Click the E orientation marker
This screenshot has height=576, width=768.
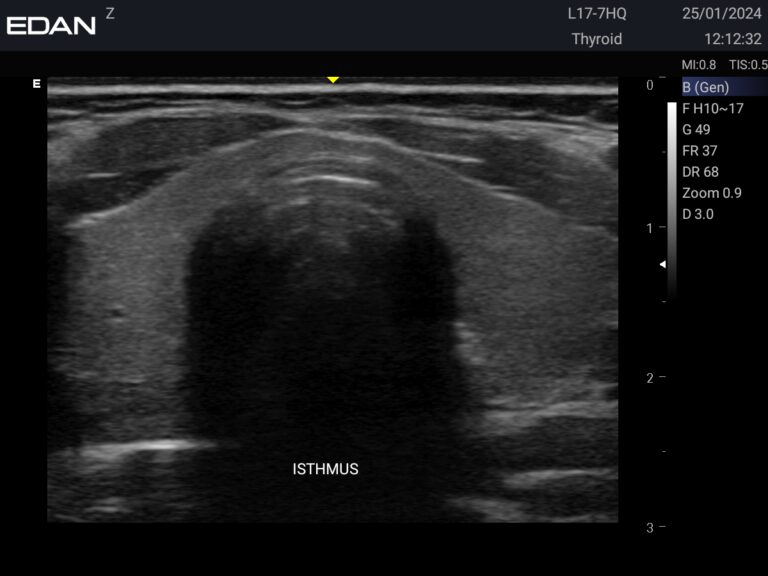click(37, 84)
